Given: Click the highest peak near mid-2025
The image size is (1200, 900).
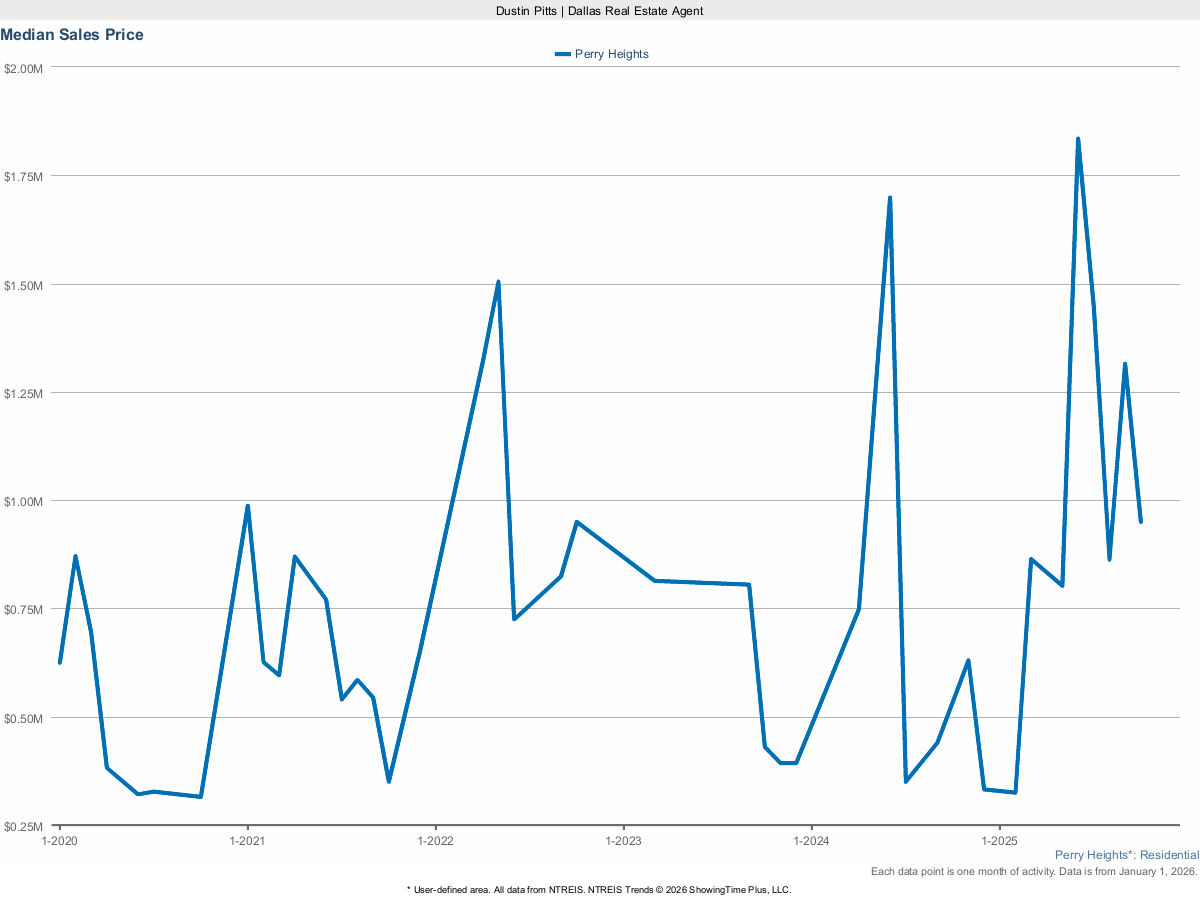Looking at the screenshot, I should 1078,138.
